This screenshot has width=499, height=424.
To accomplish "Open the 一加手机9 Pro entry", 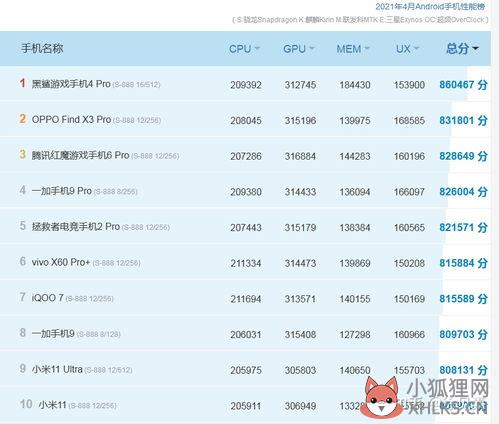I will 62,191.
